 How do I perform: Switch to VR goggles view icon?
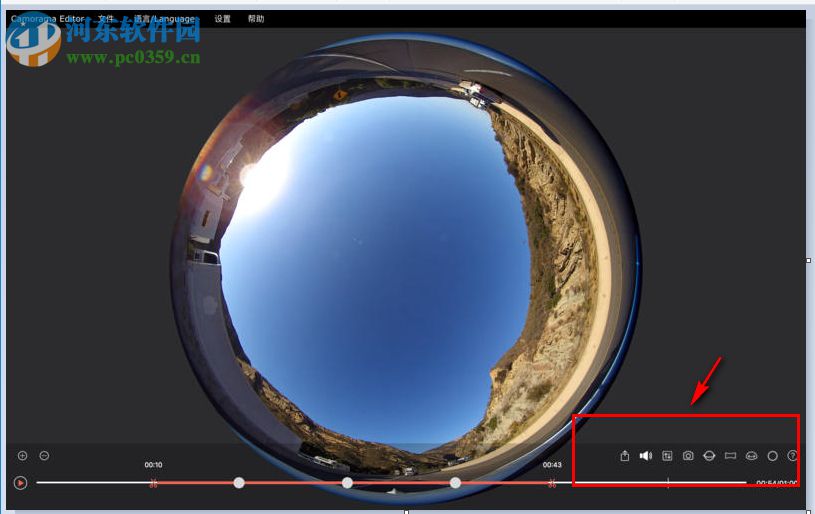click(752, 456)
